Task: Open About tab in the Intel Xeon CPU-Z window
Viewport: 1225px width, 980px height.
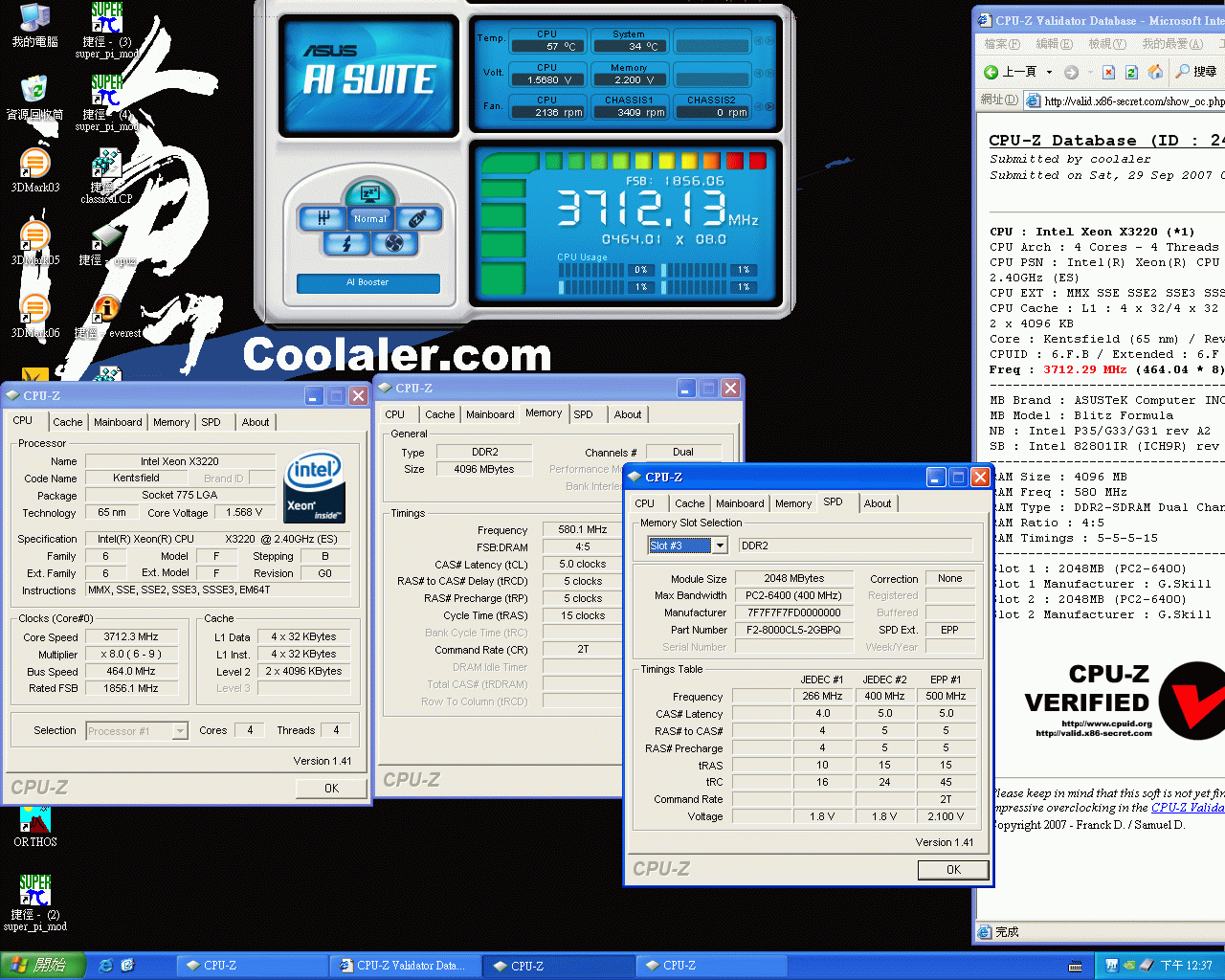Action: tap(256, 422)
